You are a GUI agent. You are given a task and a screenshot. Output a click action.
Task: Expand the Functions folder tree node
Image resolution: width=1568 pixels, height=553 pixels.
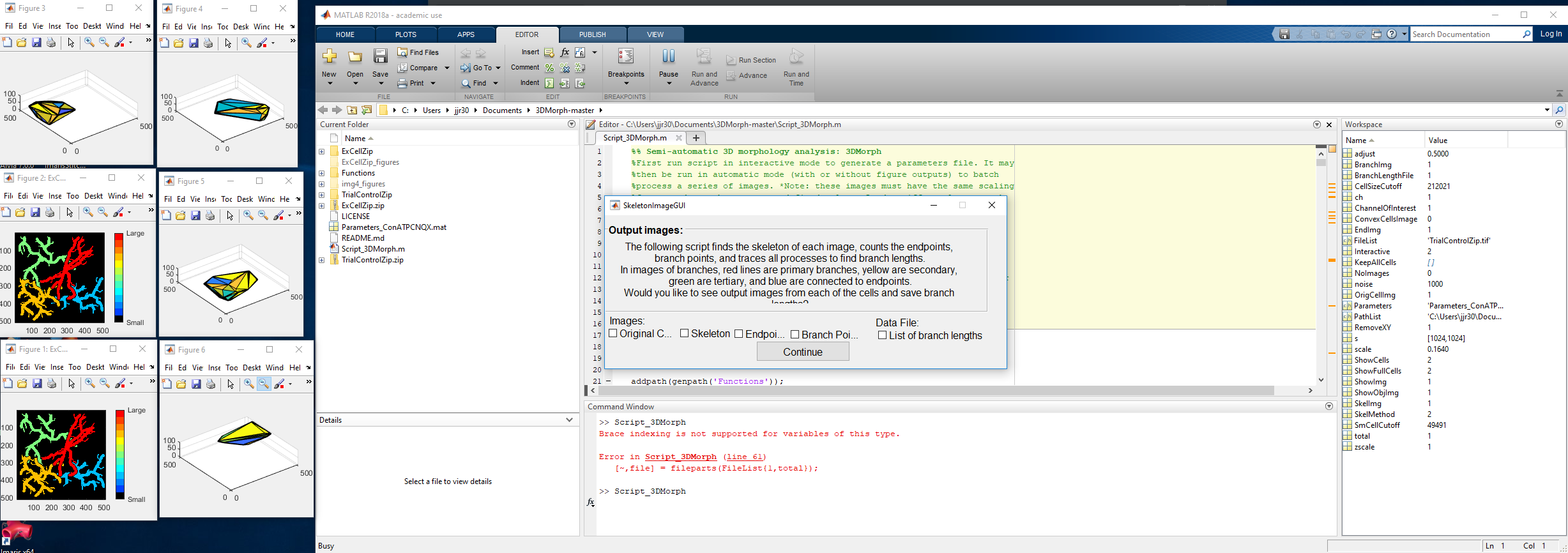tap(322, 173)
